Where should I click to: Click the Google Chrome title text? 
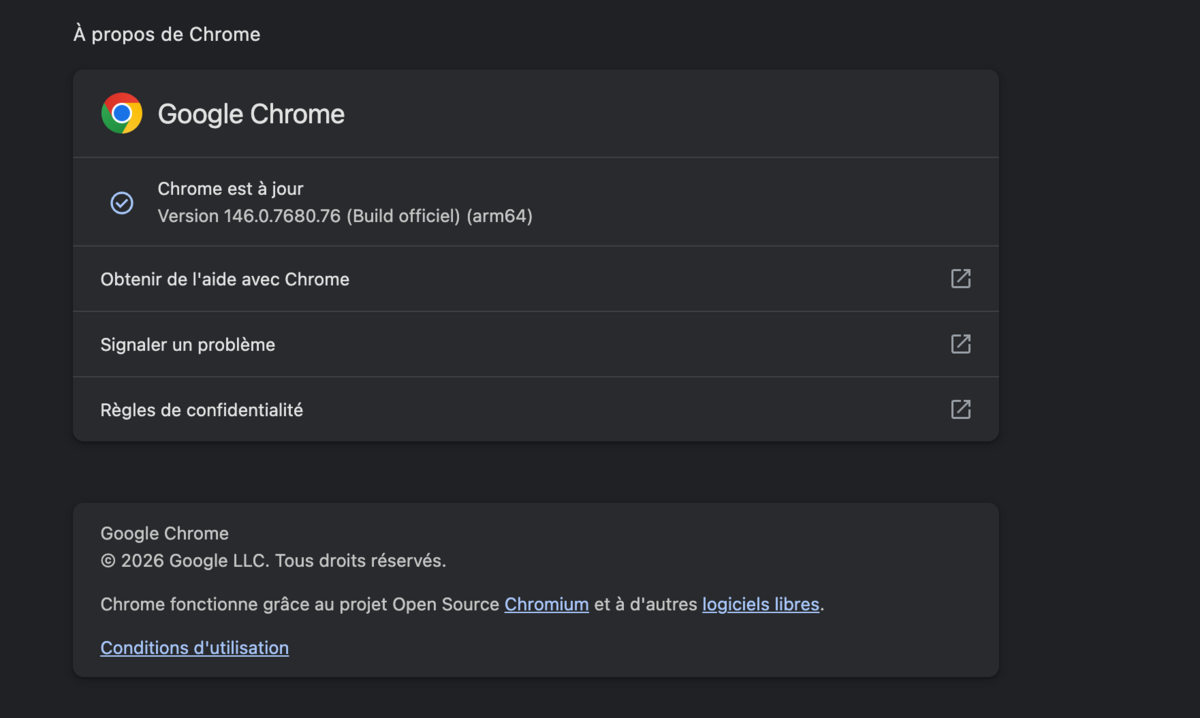pos(250,113)
